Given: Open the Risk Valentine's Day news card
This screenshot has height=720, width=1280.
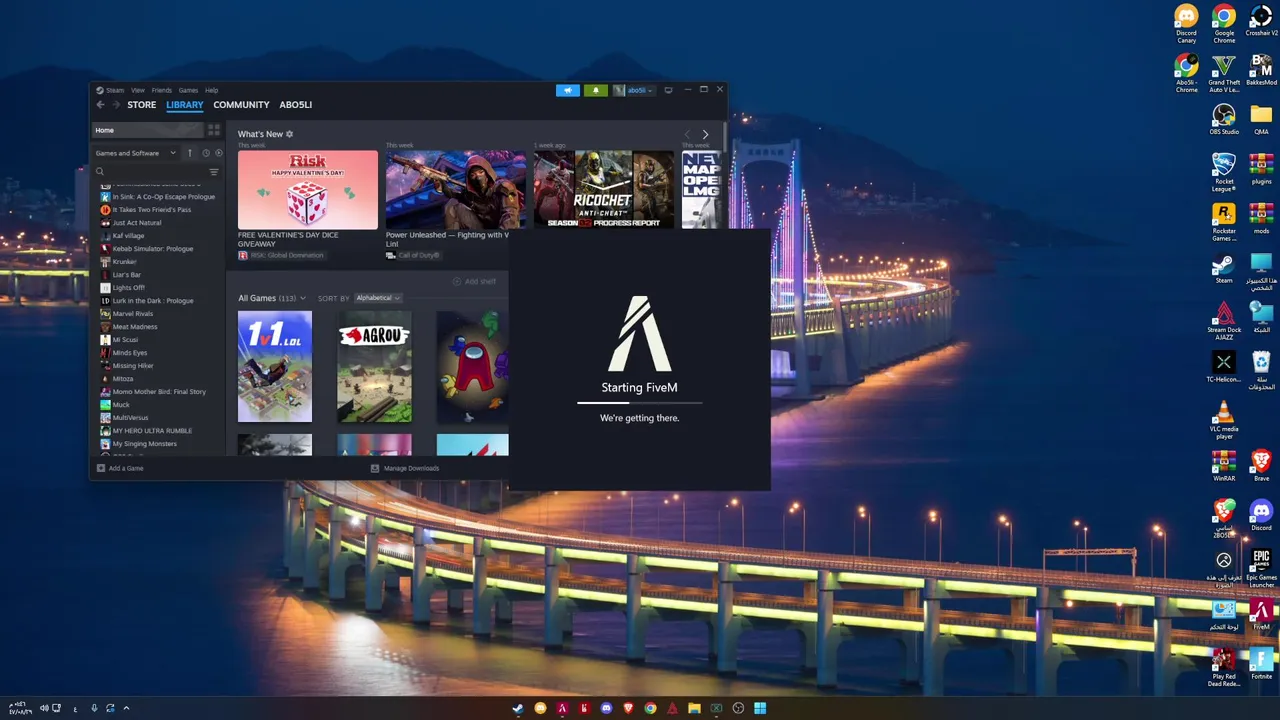Looking at the screenshot, I should pyautogui.click(x=308, y=190).
